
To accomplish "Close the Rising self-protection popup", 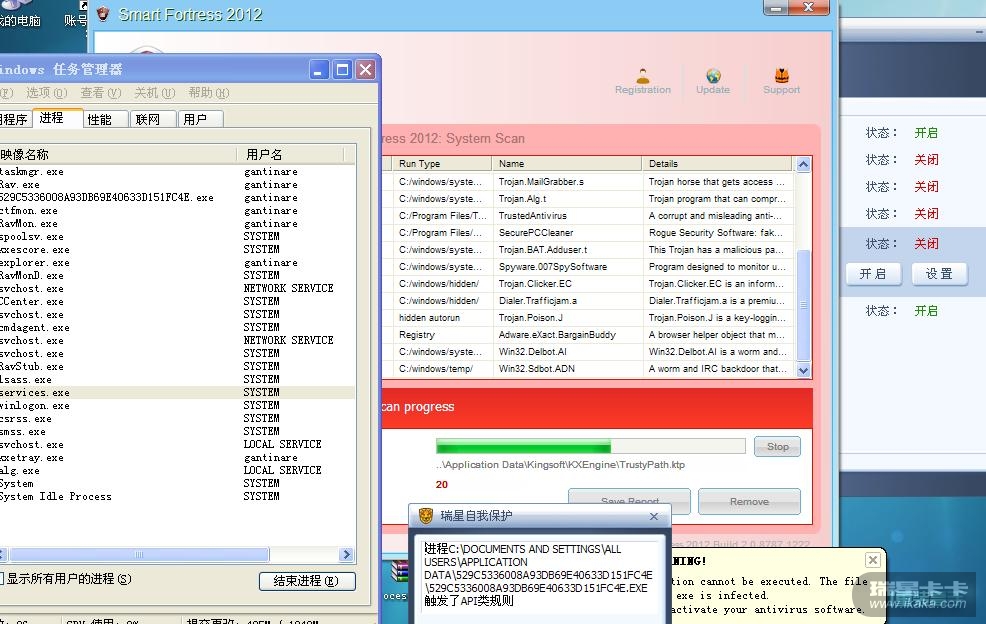I will [654, 516].
